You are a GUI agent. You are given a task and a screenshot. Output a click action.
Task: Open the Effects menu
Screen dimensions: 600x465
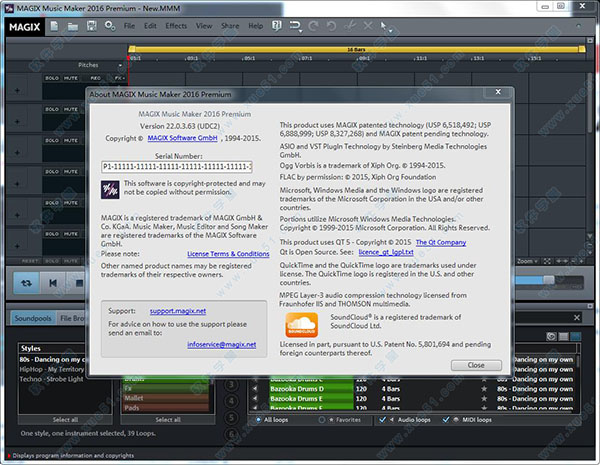176,26
